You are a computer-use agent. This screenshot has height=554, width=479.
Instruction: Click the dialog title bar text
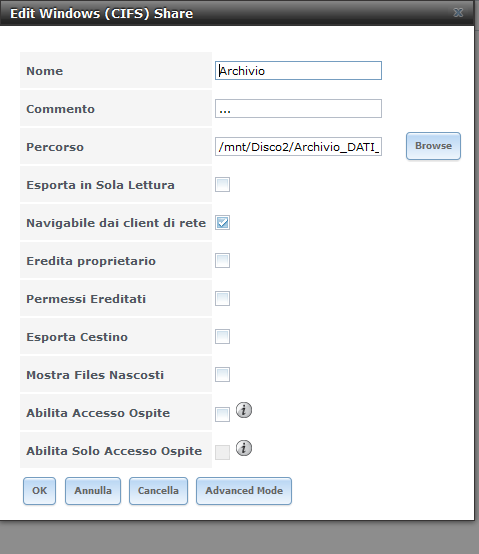101,13
